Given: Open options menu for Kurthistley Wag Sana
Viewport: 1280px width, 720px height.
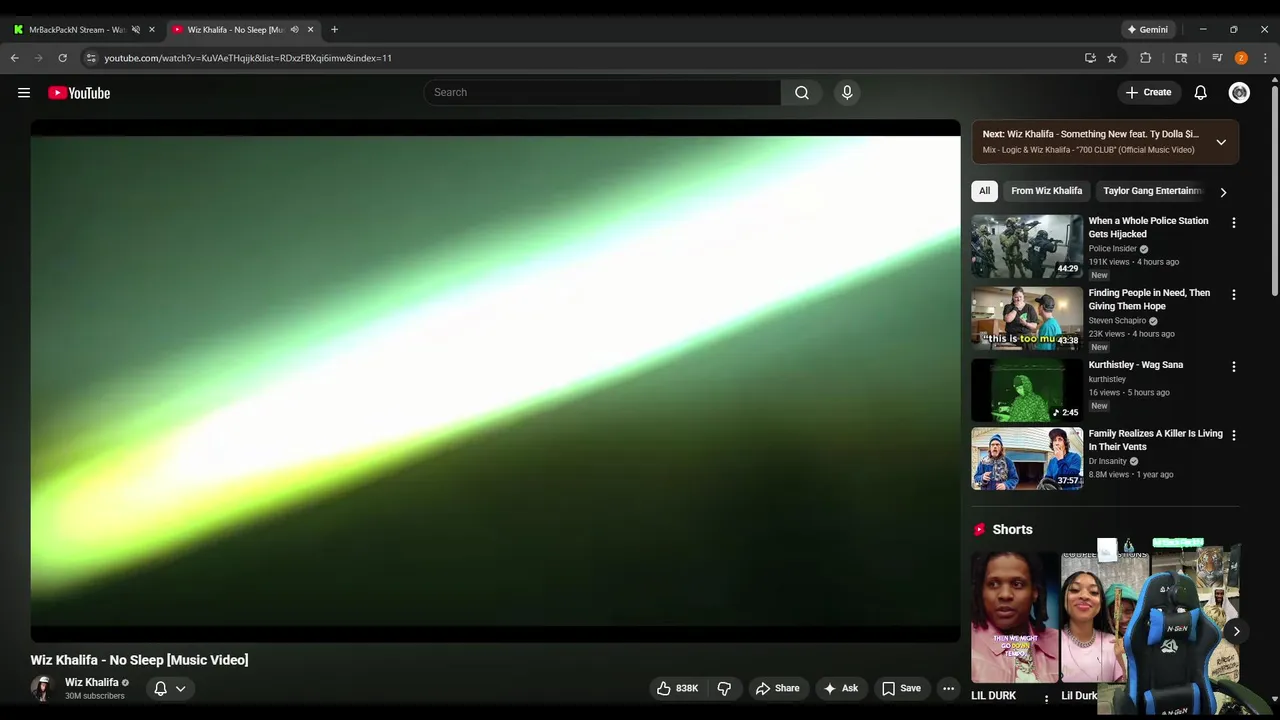Looking at the screenshot, I should pyautogui.click(x=1233, y=367).
